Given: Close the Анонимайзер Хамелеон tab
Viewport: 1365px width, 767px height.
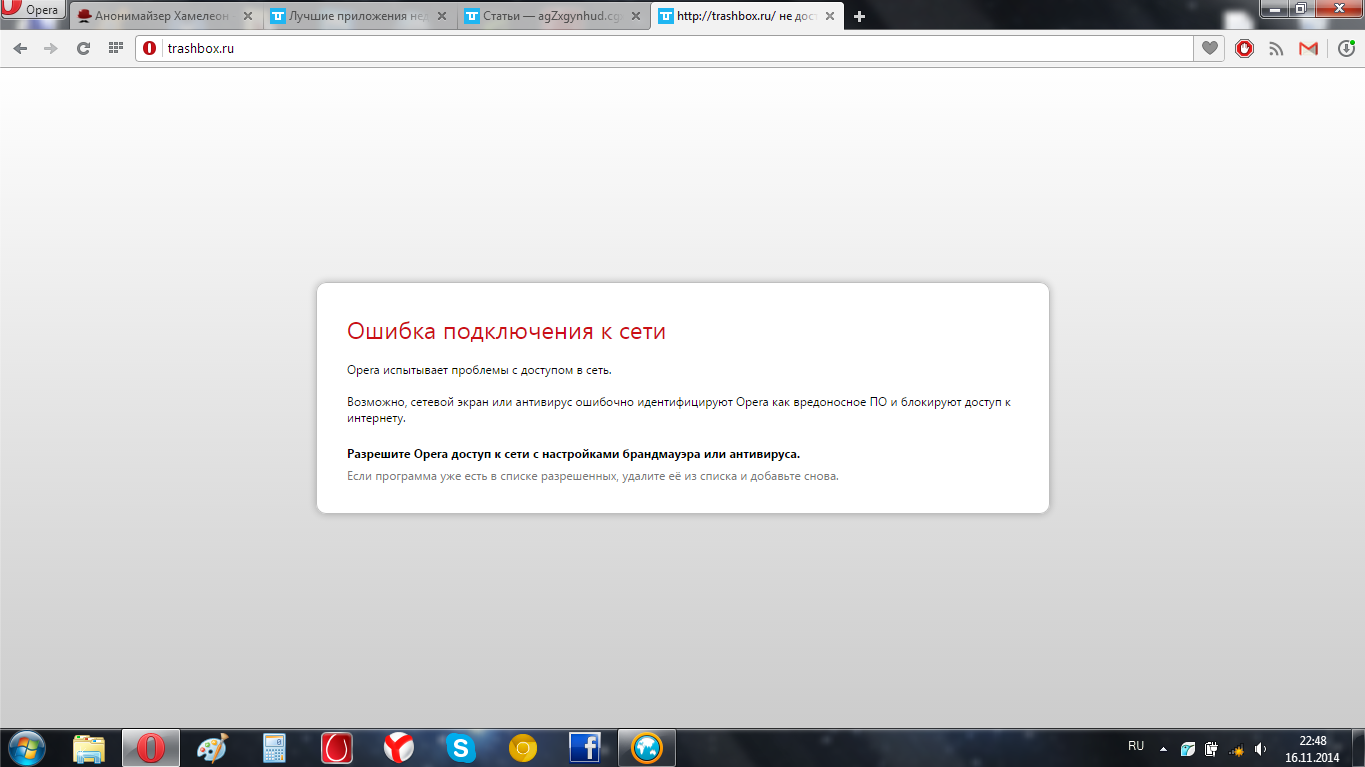Looking at the screenshot, I should 248,16.
